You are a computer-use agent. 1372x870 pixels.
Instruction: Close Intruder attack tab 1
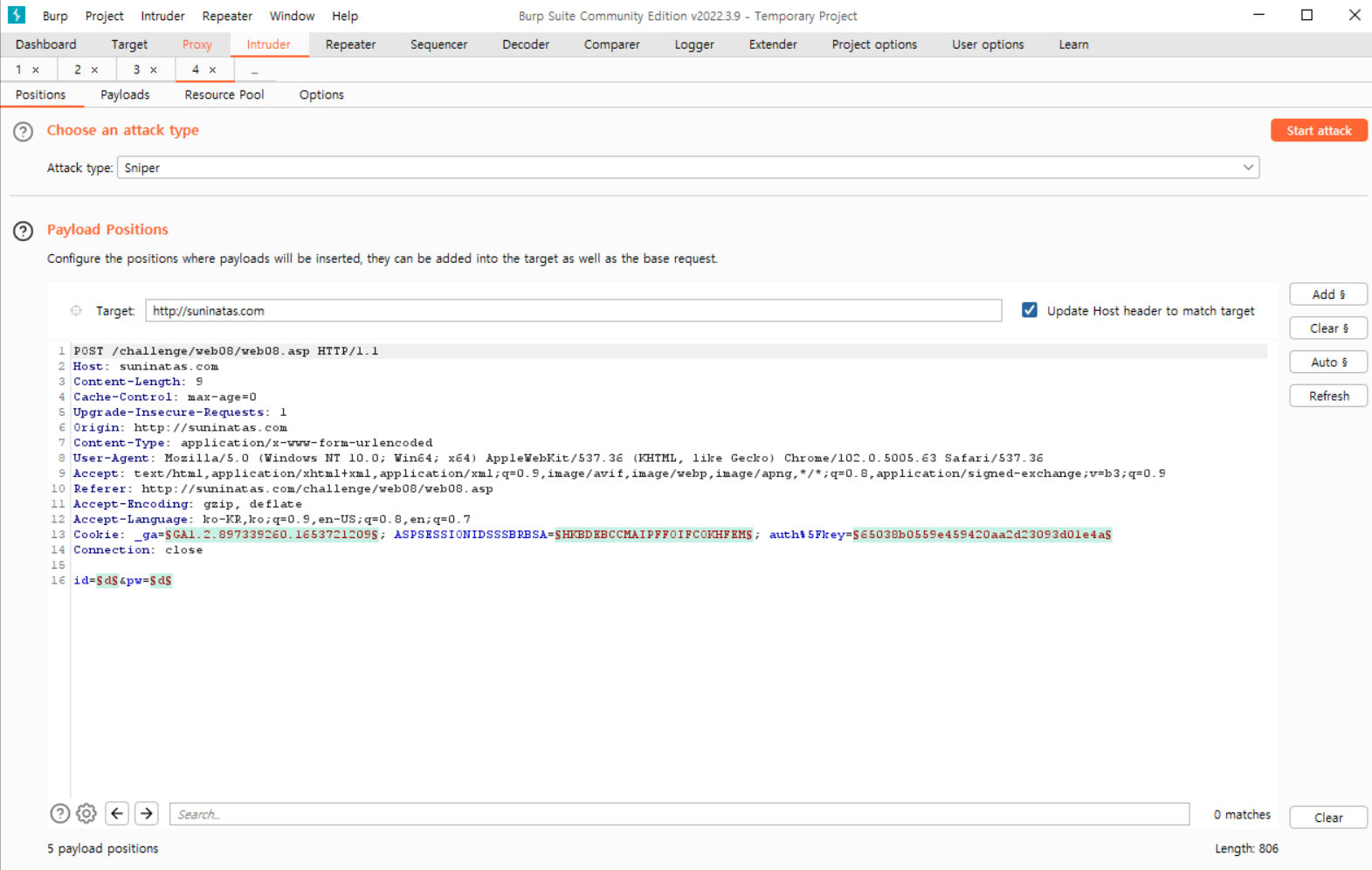point(36,70)
